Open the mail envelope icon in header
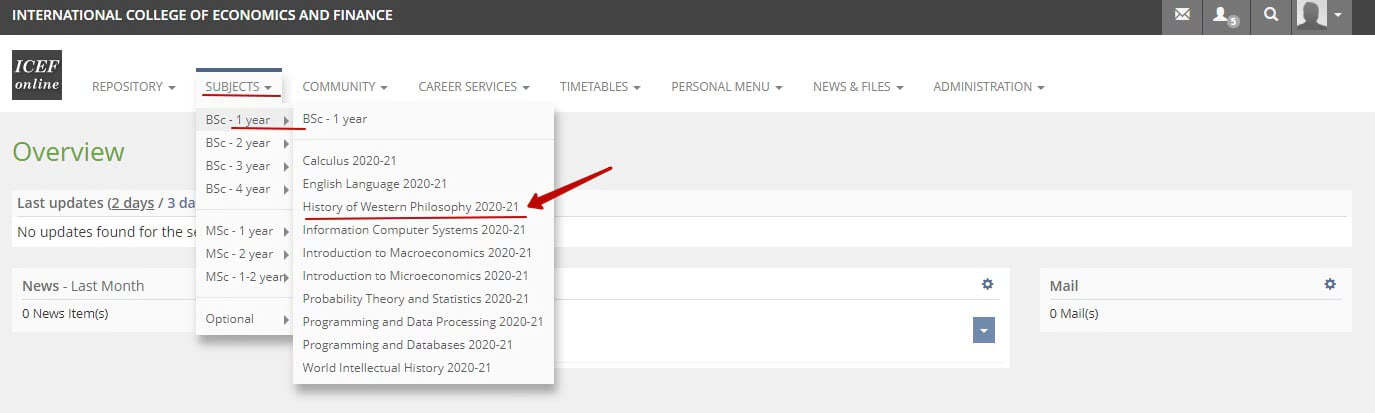This screenshot has width=1375, height=413. point(1182,16)
